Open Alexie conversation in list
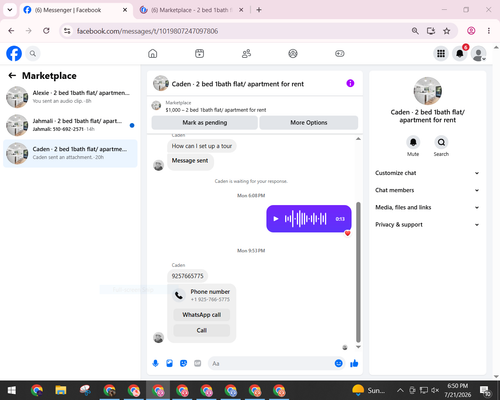The height and width of the screenshot is (400, 500). click(70, 97)
